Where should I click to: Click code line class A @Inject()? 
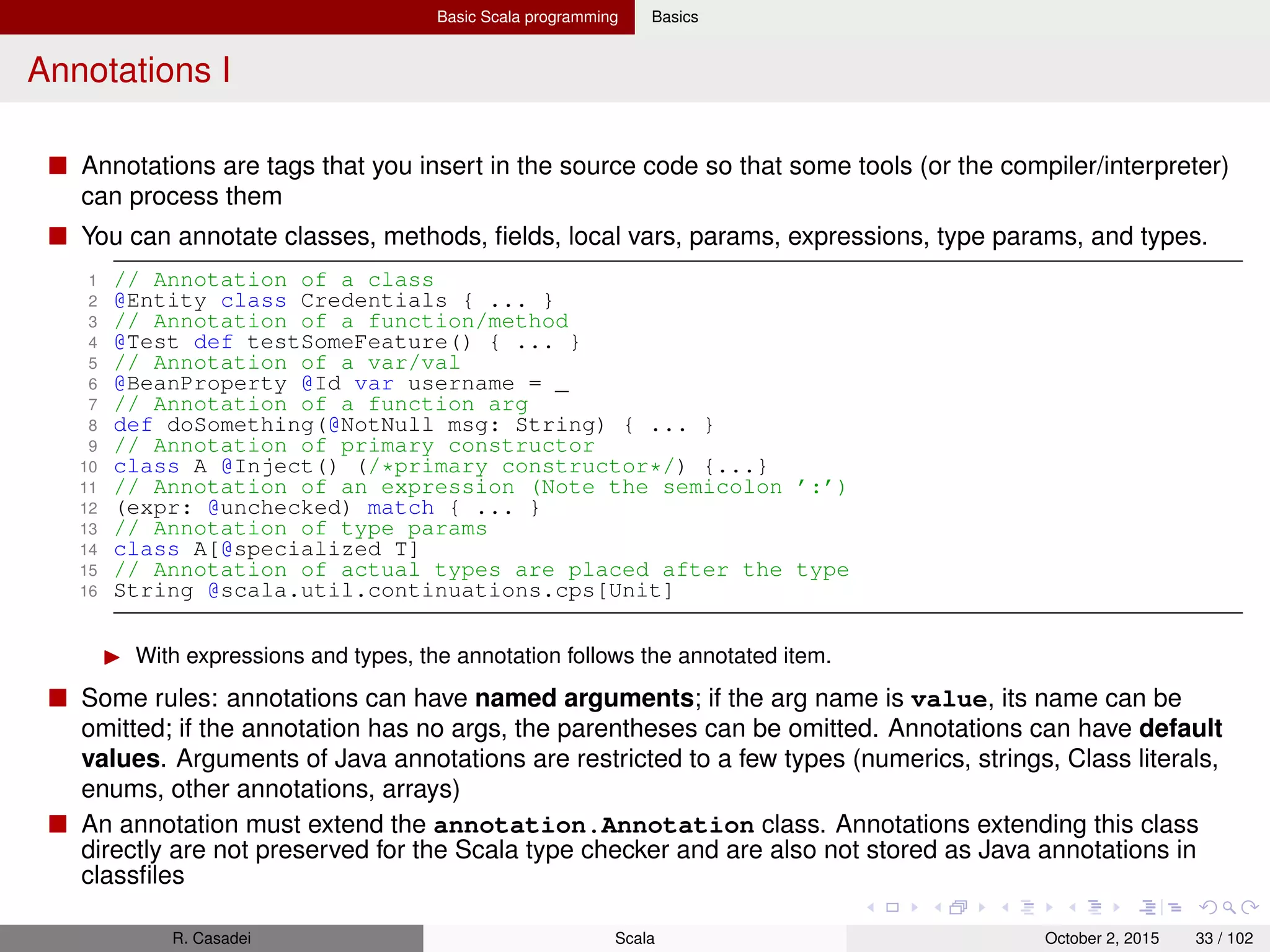(x=440, y=467)
